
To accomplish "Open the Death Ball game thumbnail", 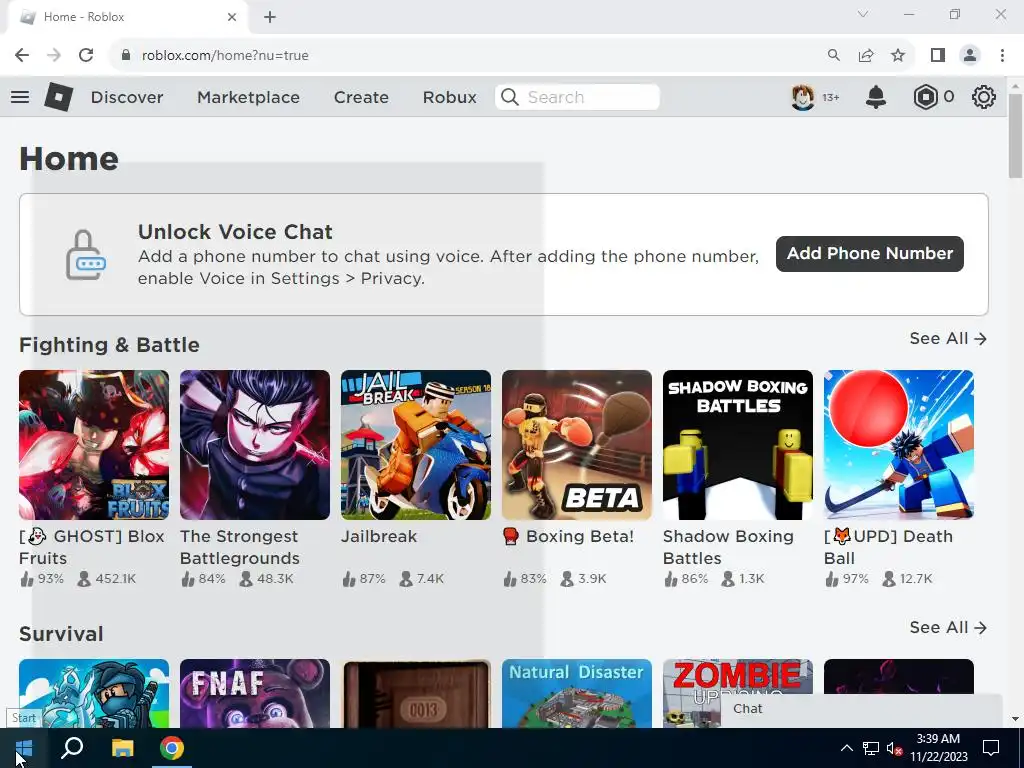I will tap(899, 445).
